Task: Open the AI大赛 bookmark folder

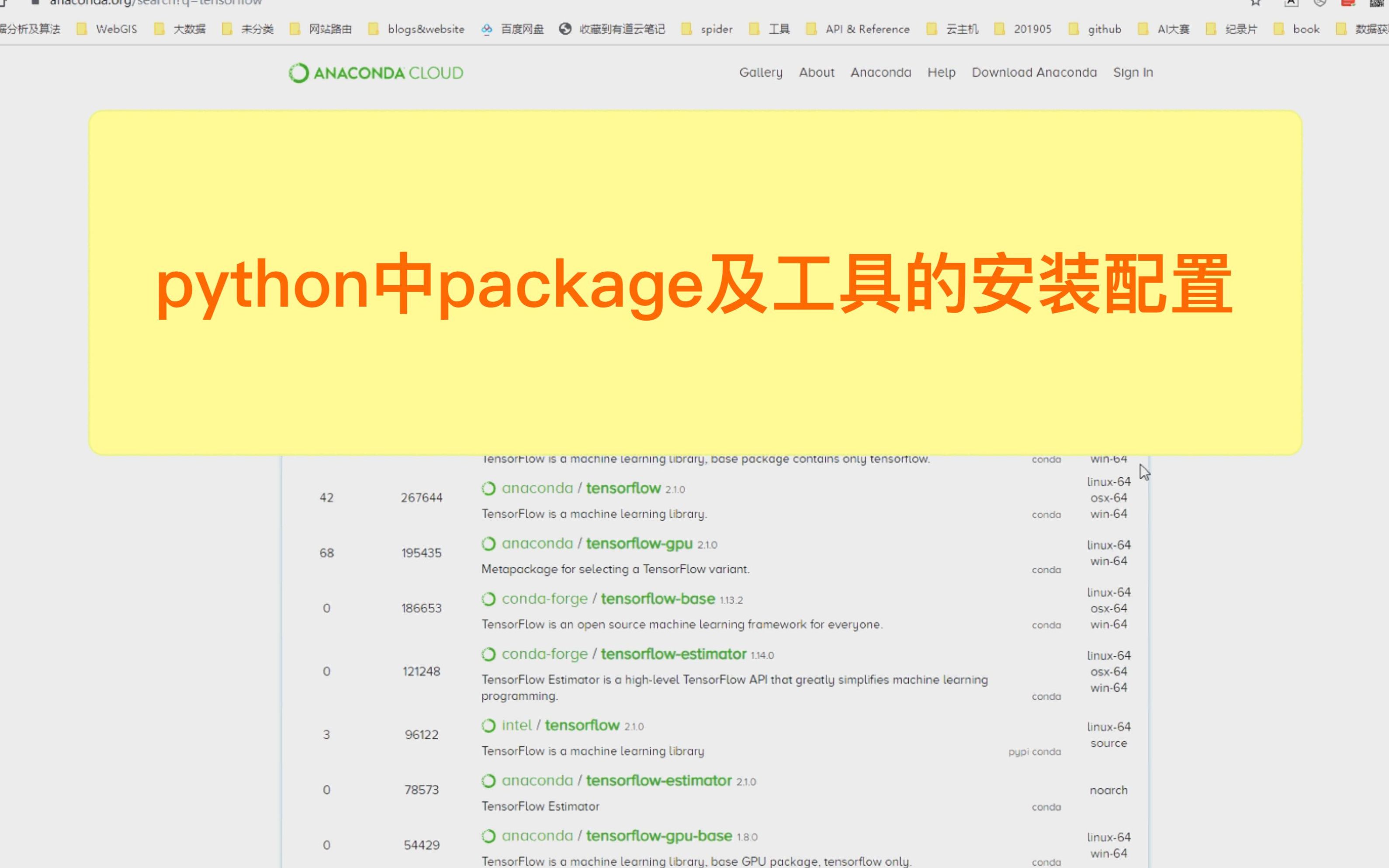Action: [x=1164, y=29]
